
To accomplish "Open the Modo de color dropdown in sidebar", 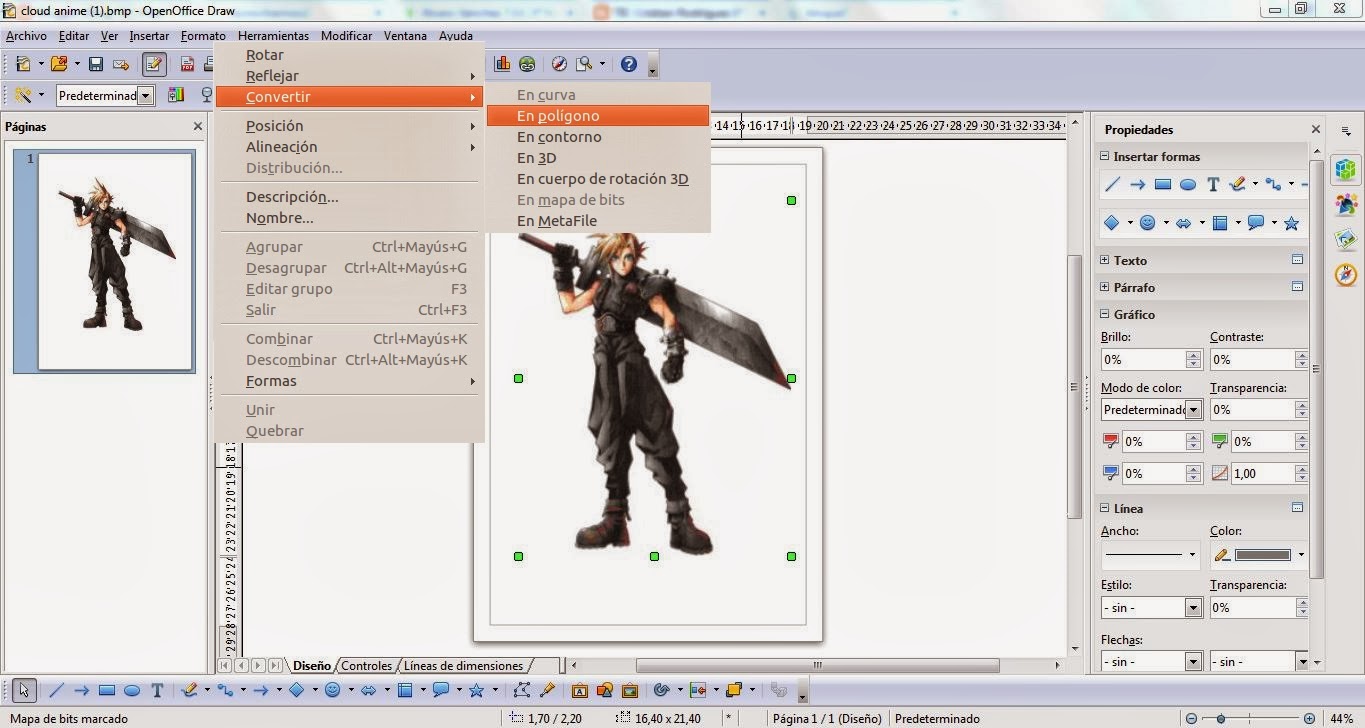I will 1193,409.
